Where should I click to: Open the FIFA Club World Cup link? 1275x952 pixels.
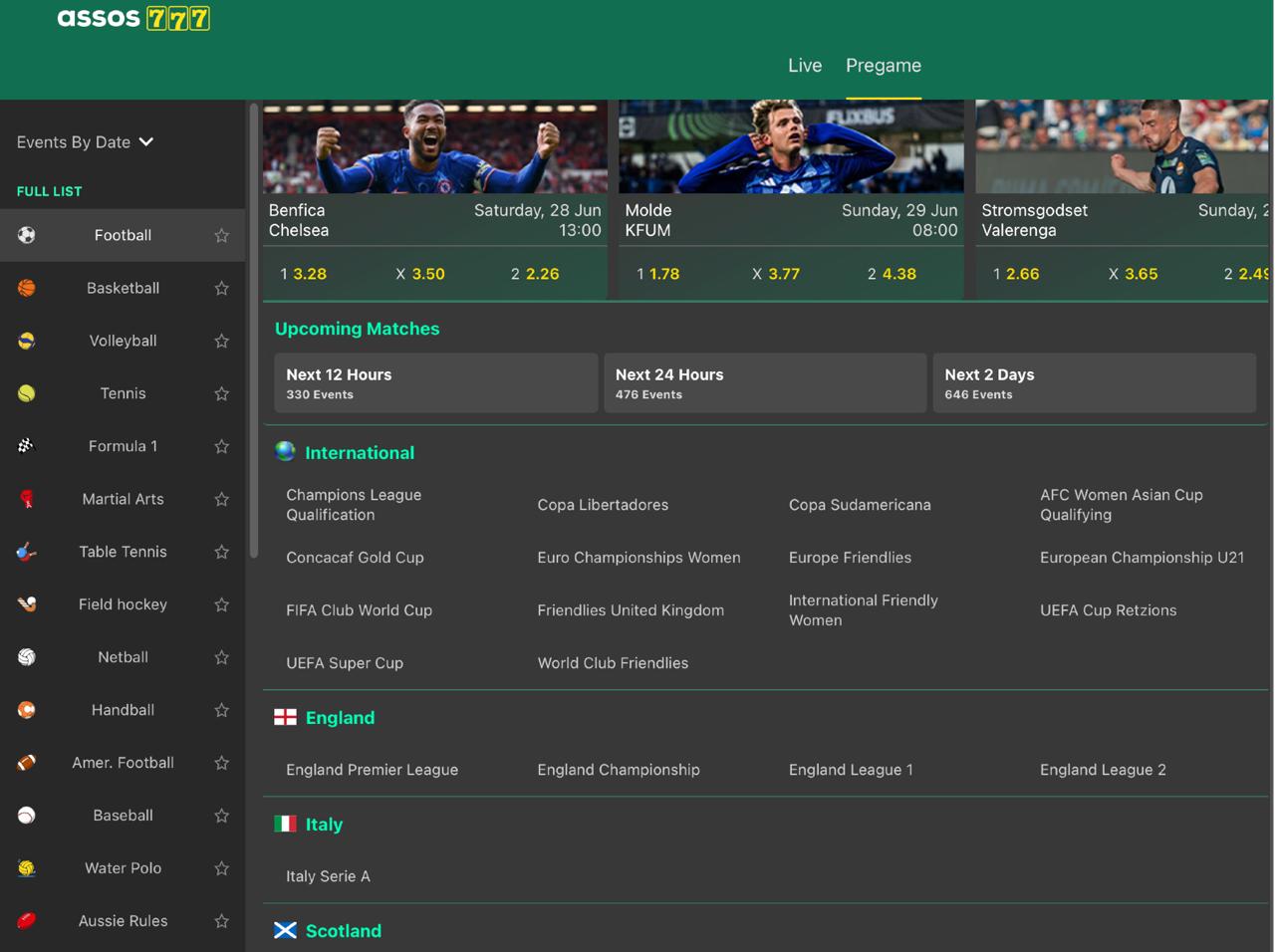click(359, 610)
